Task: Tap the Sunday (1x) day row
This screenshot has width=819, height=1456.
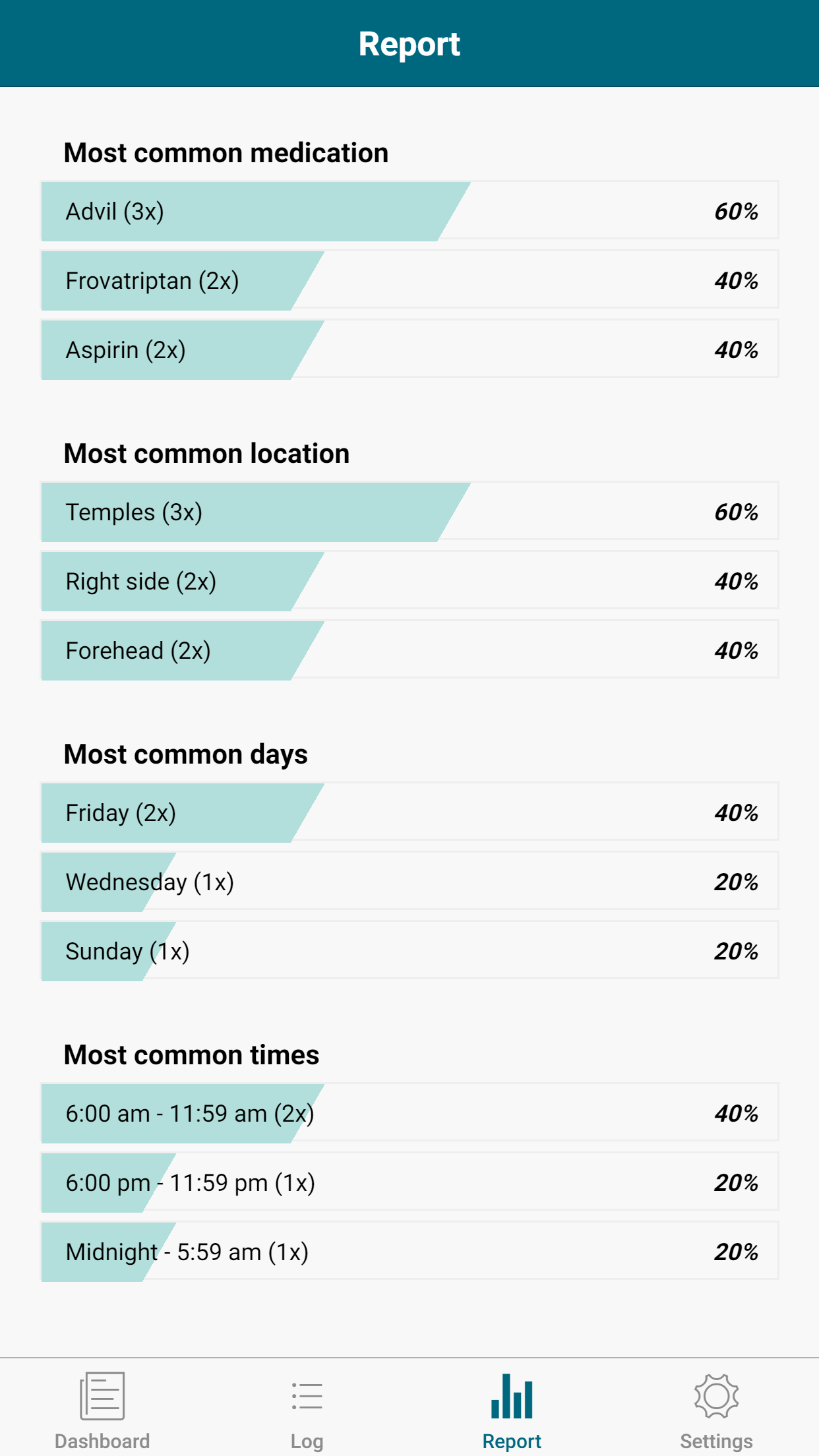Action: click(409, 950)
